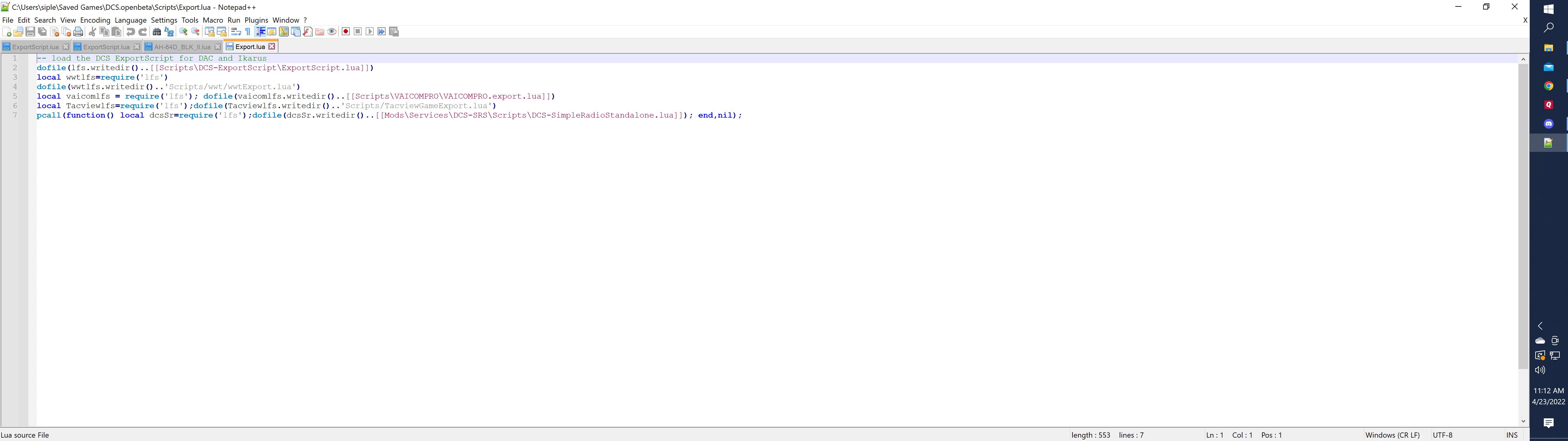Open the File menu
The height and width of the screenshot is (441, 1568).
point(7,20)
